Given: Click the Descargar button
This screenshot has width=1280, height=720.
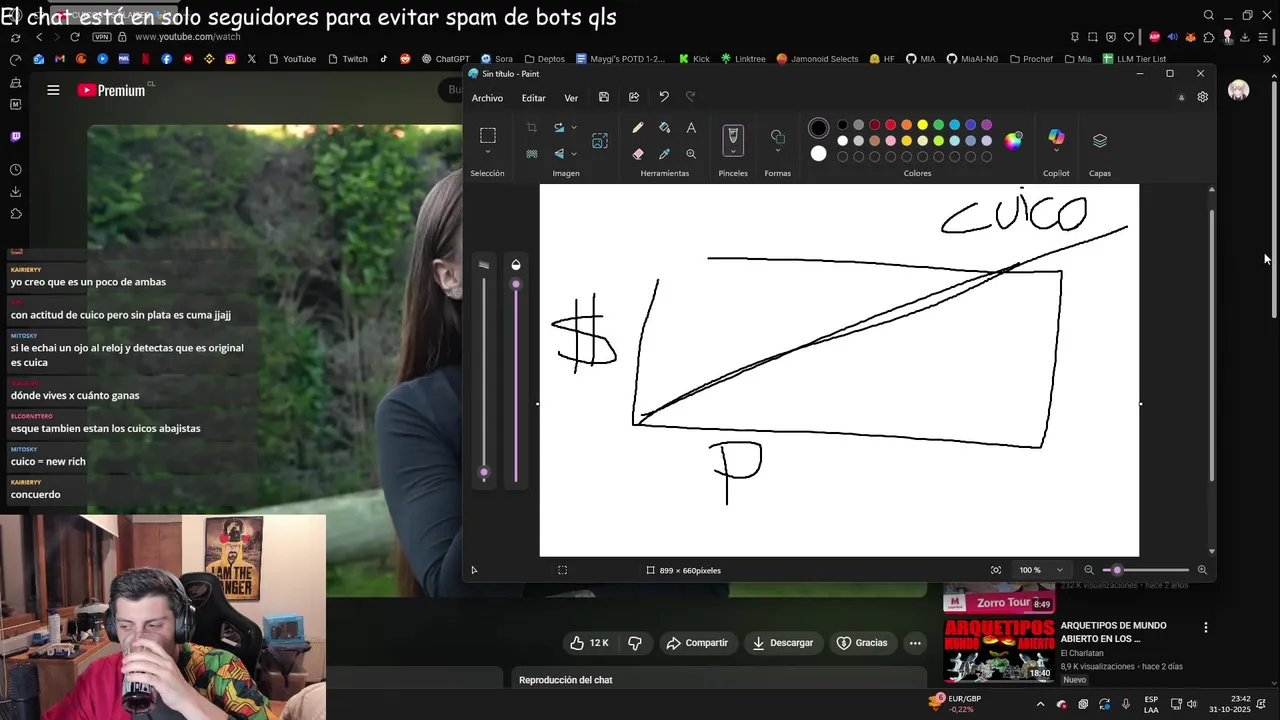Looking at the screenshot, I should click(x=783, y=643).
